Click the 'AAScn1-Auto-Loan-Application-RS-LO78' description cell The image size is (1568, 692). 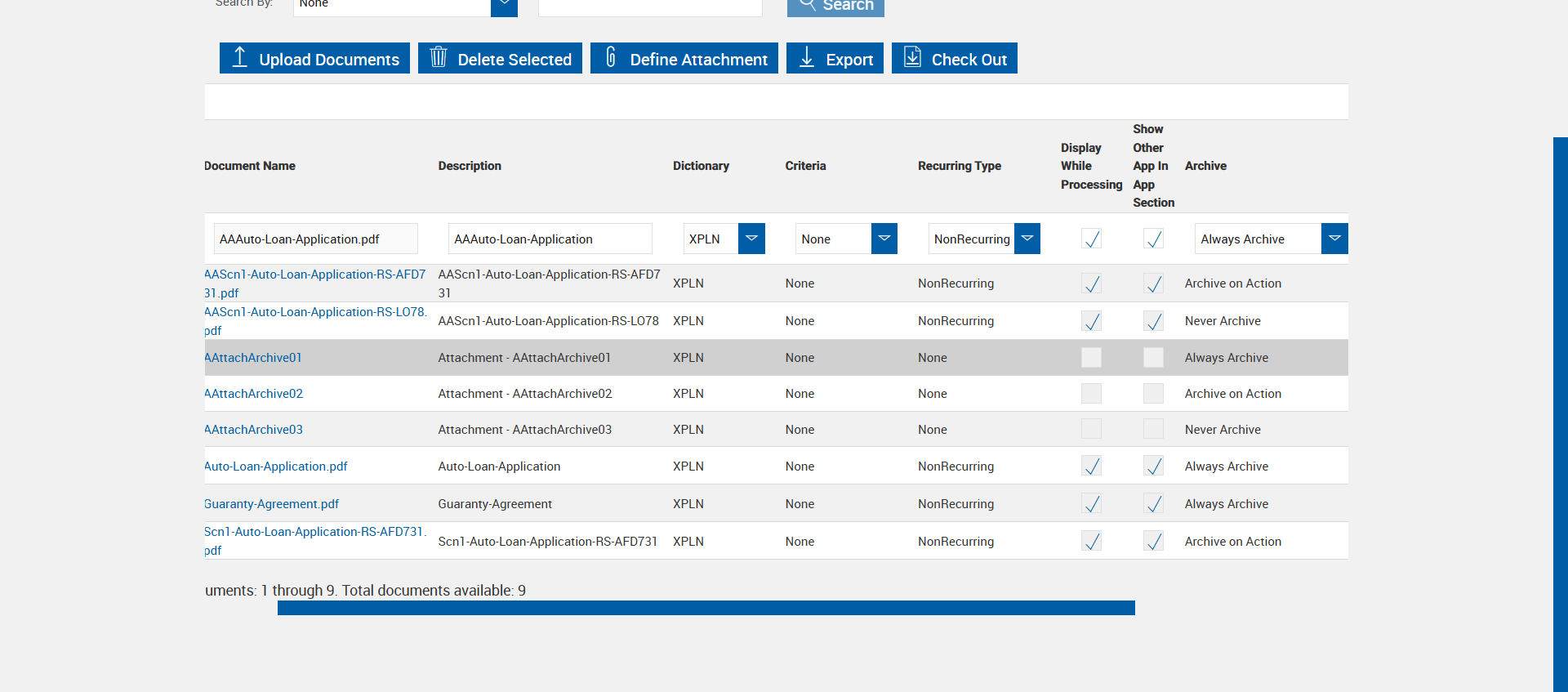(549, 321)
